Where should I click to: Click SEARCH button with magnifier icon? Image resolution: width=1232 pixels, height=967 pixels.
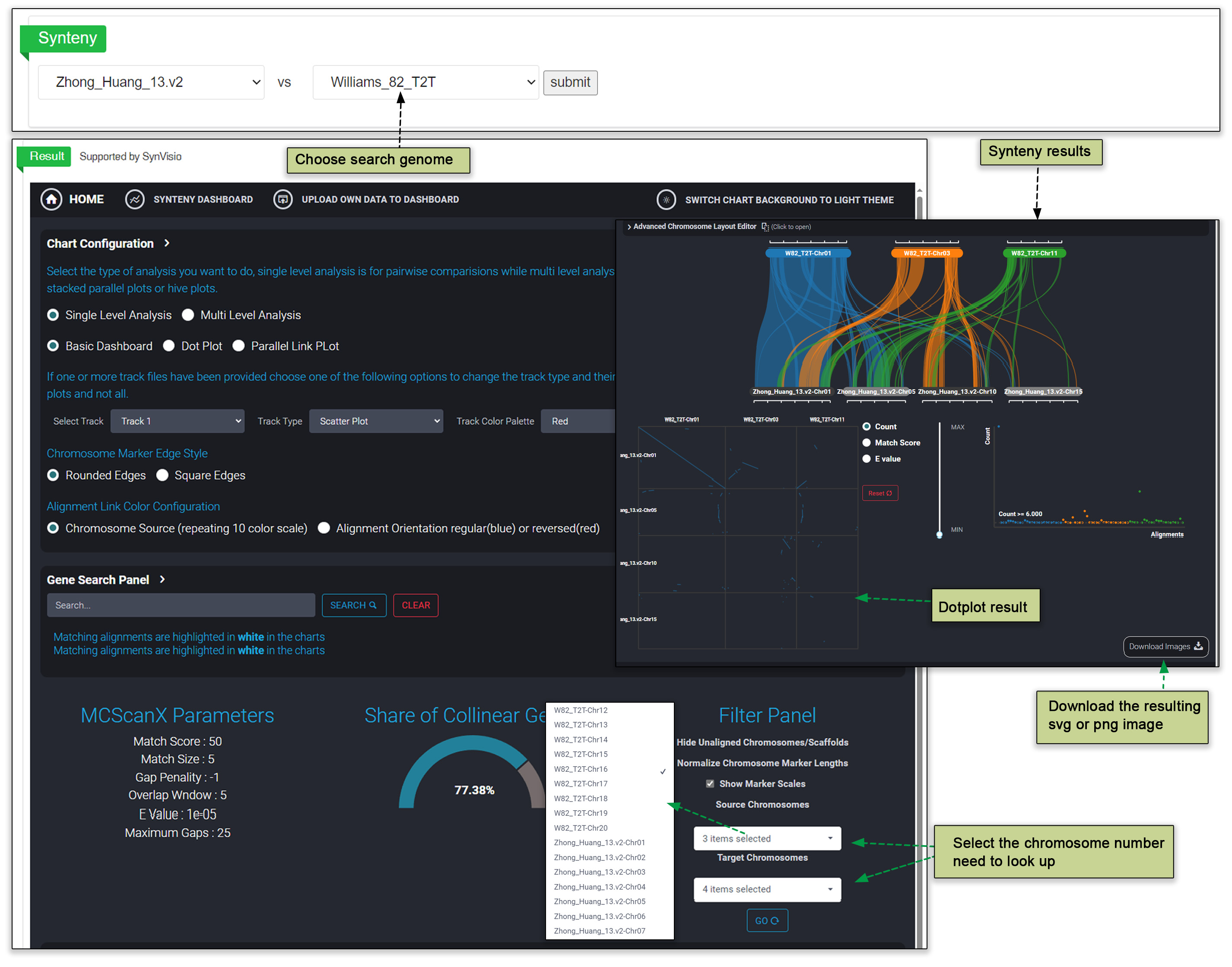(354, 605)
